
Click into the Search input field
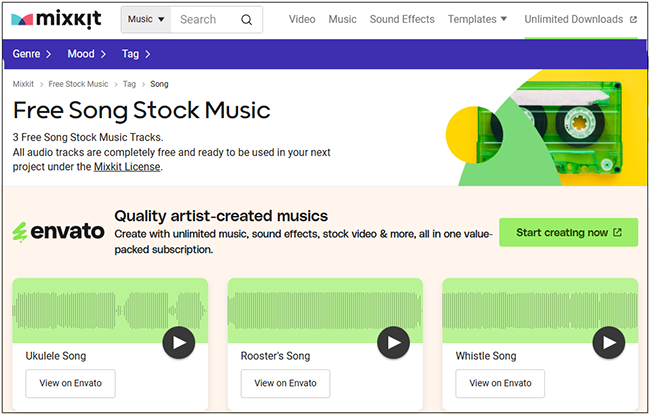(x=205, y=20)
